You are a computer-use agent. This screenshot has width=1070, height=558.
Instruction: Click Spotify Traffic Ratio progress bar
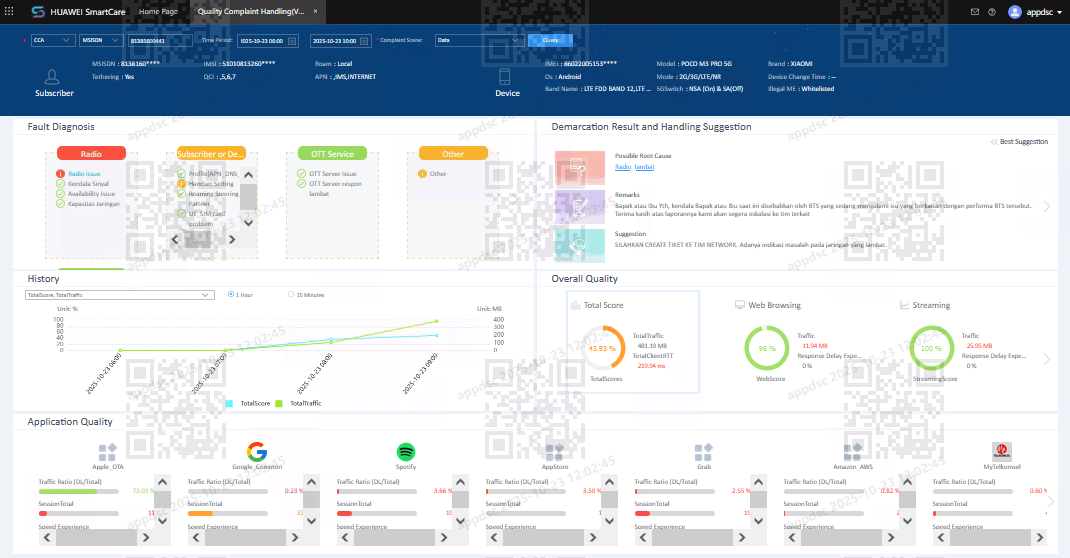click(x=377, y=491)
